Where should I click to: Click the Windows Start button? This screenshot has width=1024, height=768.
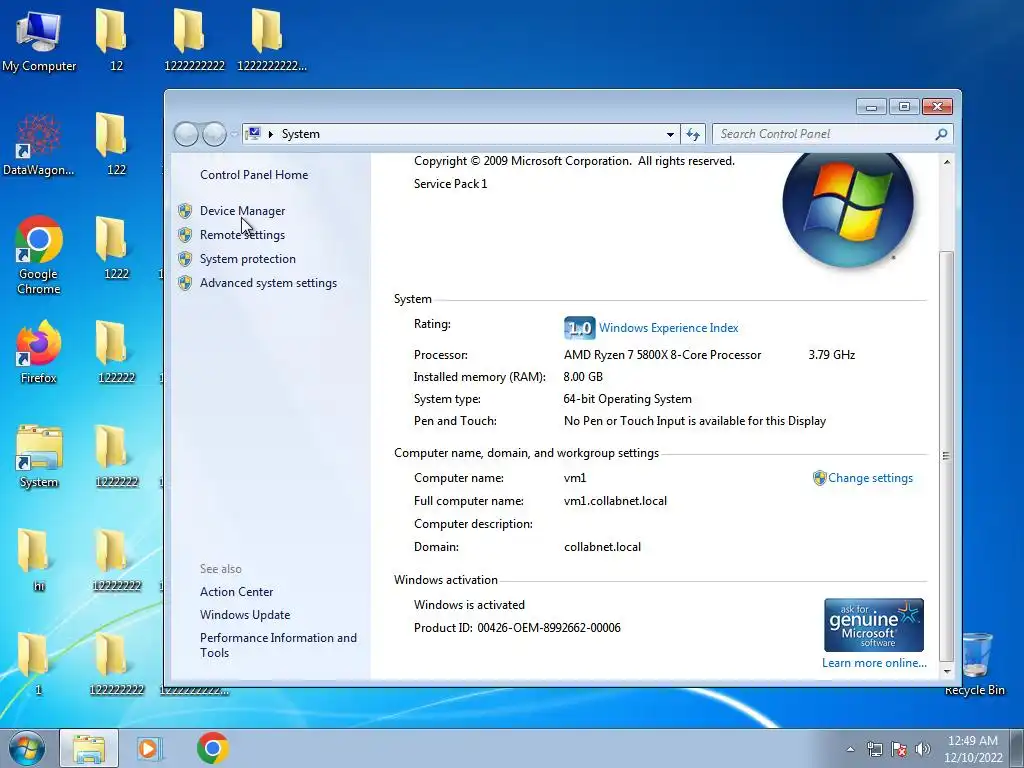click(27, 748)
